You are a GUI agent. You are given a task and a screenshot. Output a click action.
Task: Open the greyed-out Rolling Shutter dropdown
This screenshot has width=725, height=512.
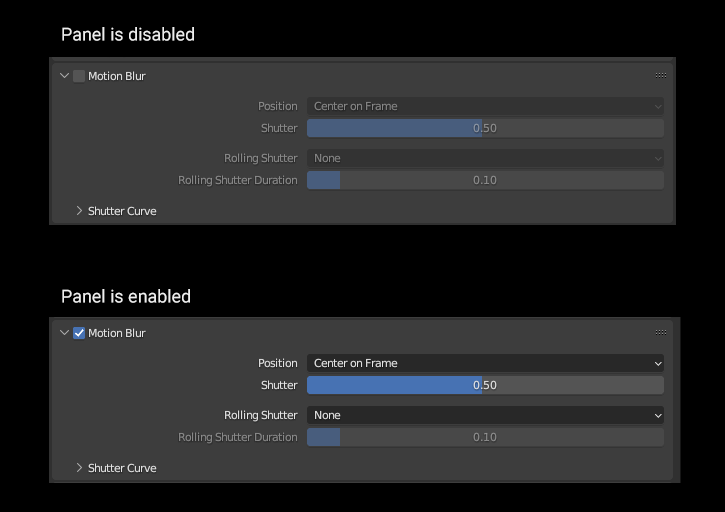[x=485, y=158]
